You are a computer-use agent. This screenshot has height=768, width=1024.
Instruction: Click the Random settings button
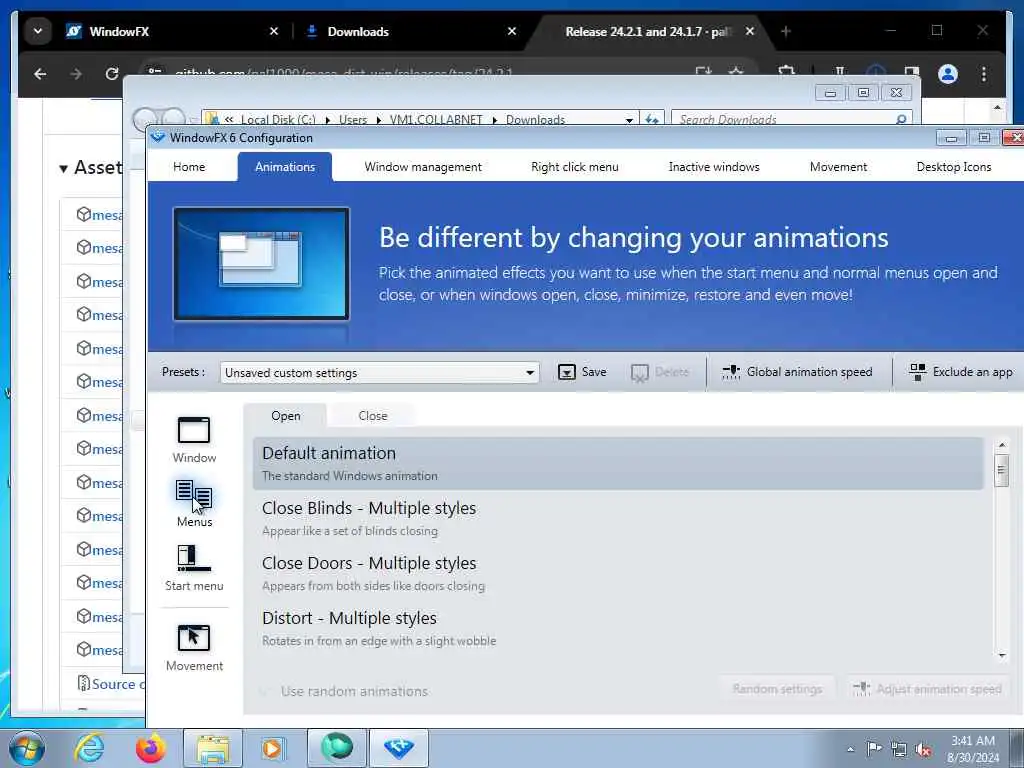(777, 689)
